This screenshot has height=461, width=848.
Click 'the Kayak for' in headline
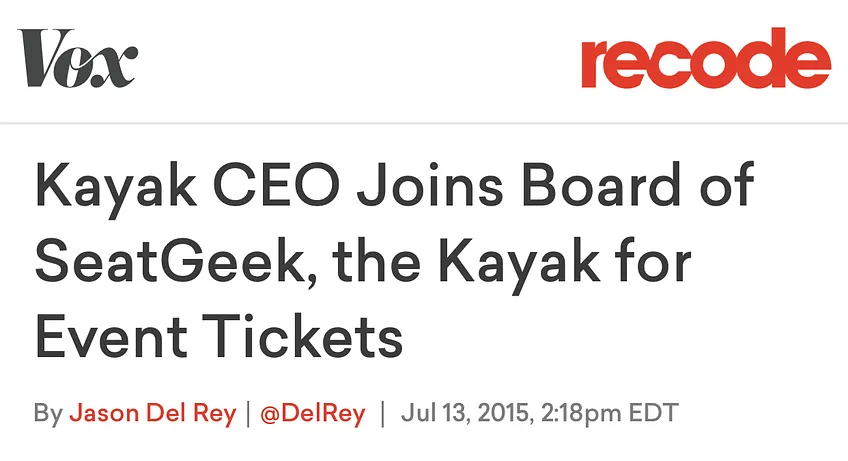512,262
